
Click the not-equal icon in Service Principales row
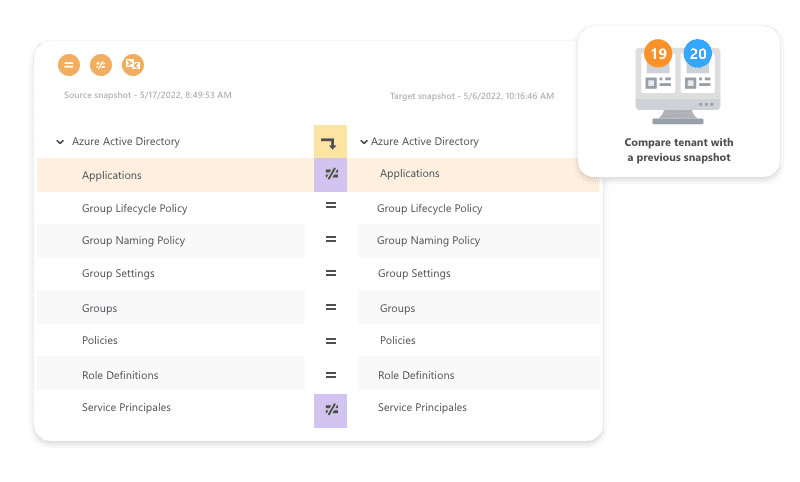pos(330,411)
